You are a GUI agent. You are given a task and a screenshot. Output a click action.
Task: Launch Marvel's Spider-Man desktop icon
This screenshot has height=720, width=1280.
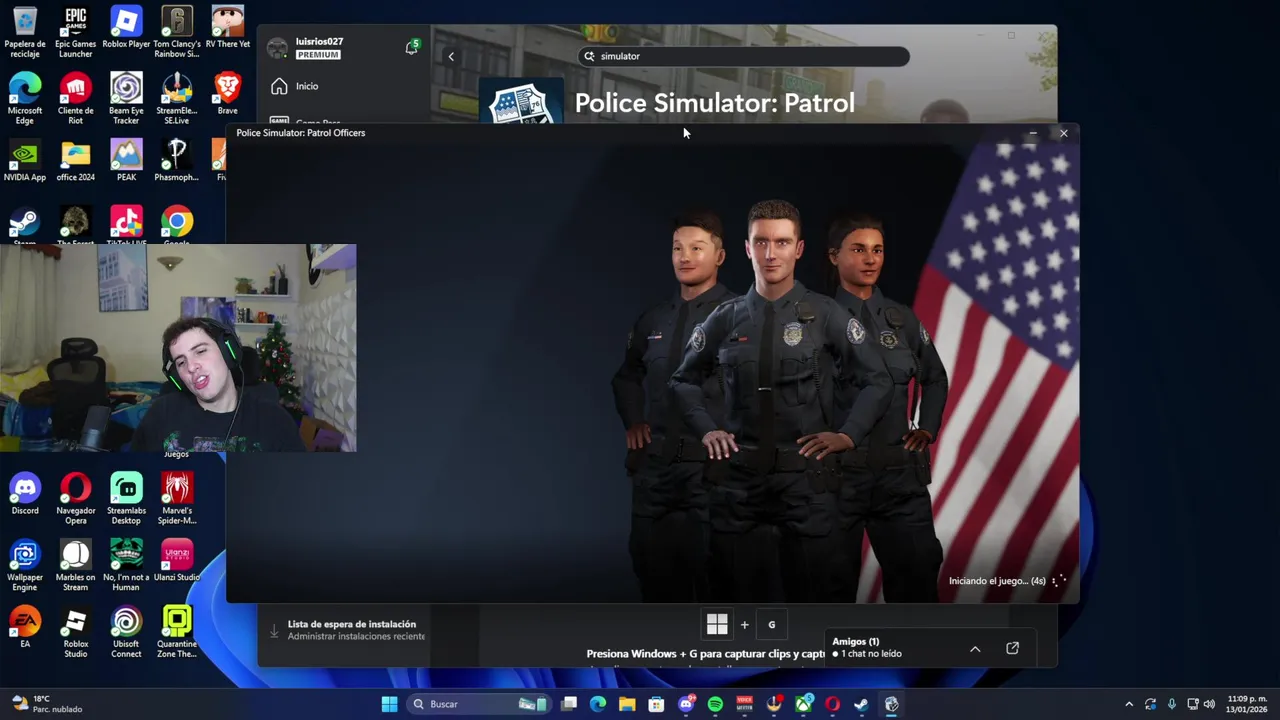[x=177, y=499]
